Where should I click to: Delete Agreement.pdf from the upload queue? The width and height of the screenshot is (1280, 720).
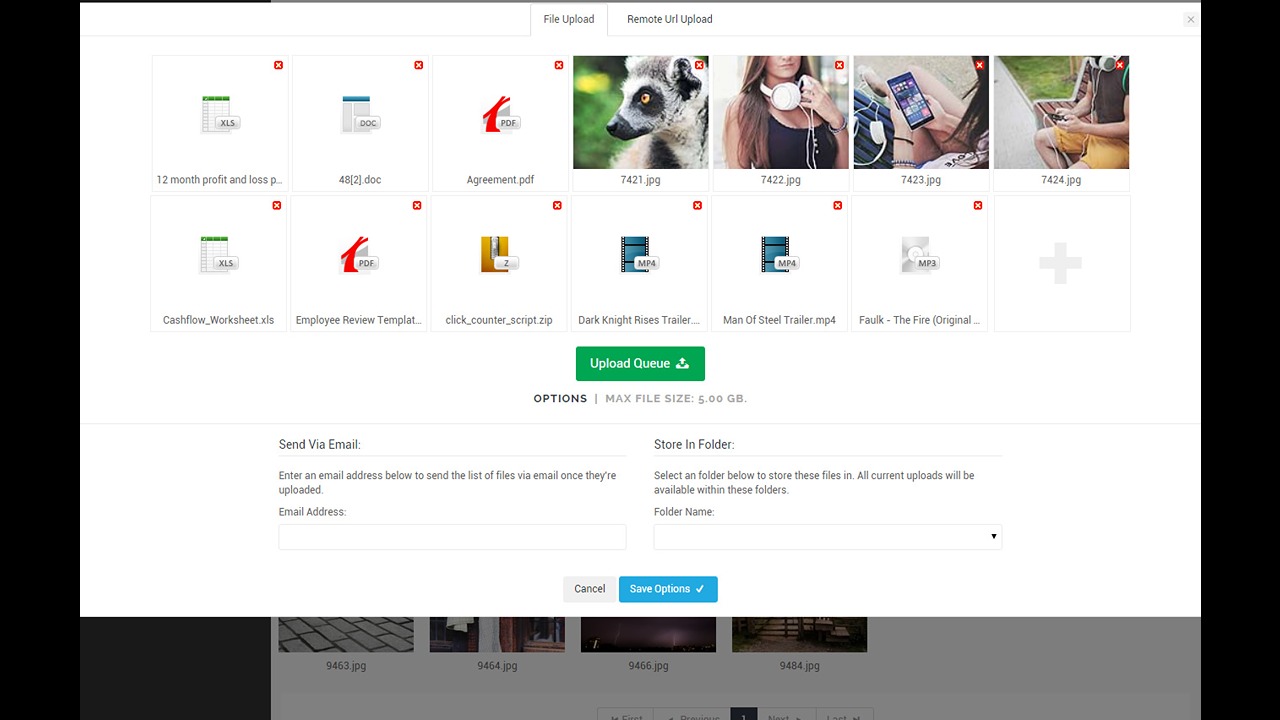pyautogui.click(x=558, y=65)
